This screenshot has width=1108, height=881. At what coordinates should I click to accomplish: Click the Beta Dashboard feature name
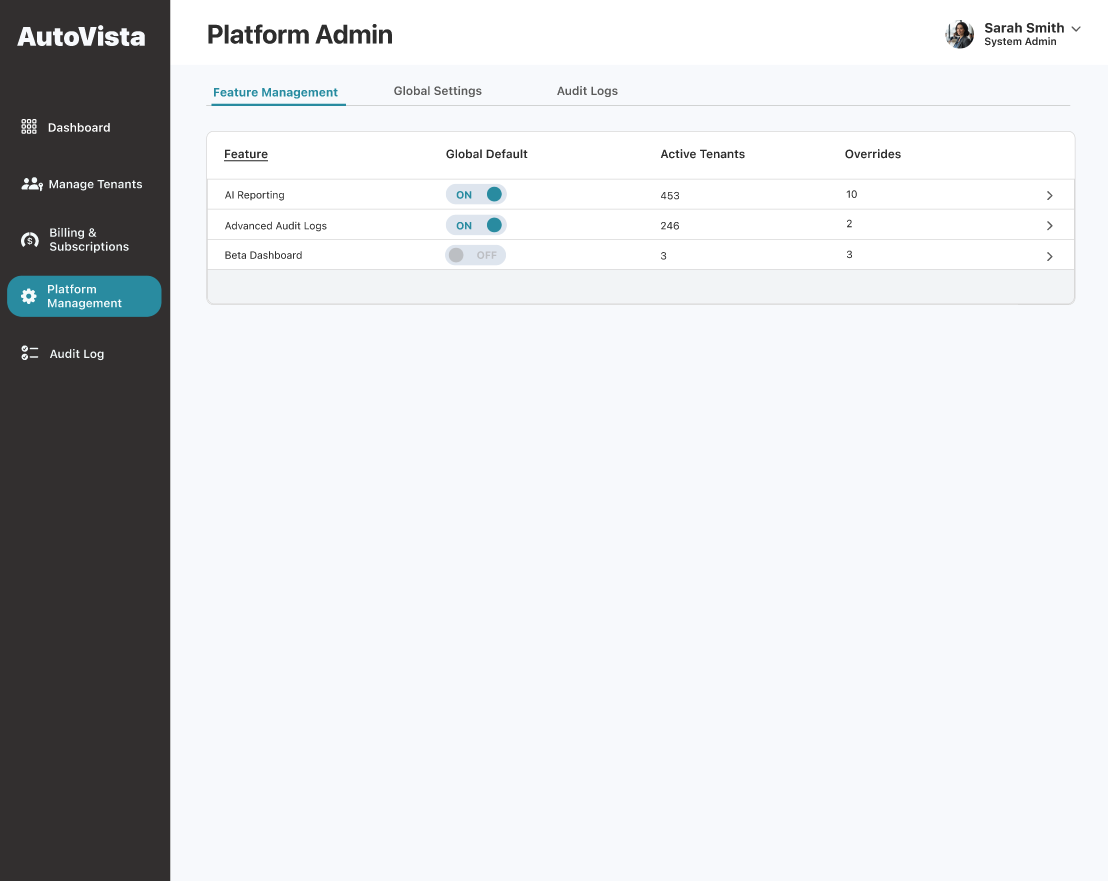click(x=263, y=255)
